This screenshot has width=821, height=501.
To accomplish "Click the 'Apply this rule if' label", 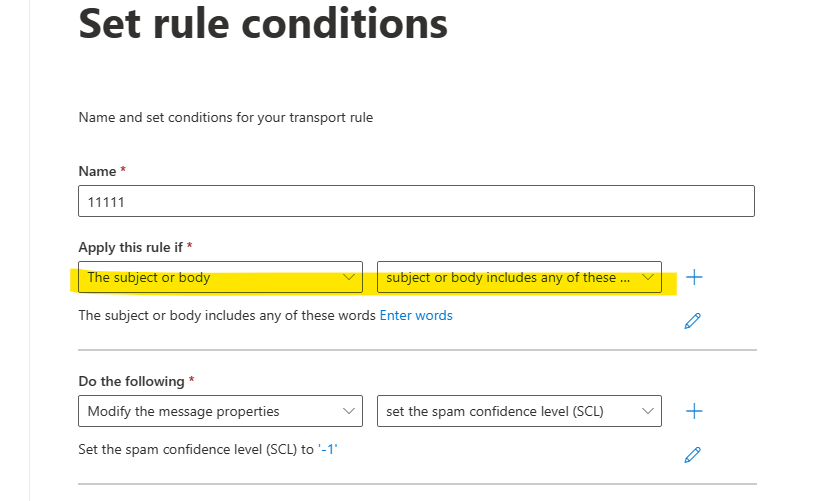I will pyautogui.click(x=130, y=247).
